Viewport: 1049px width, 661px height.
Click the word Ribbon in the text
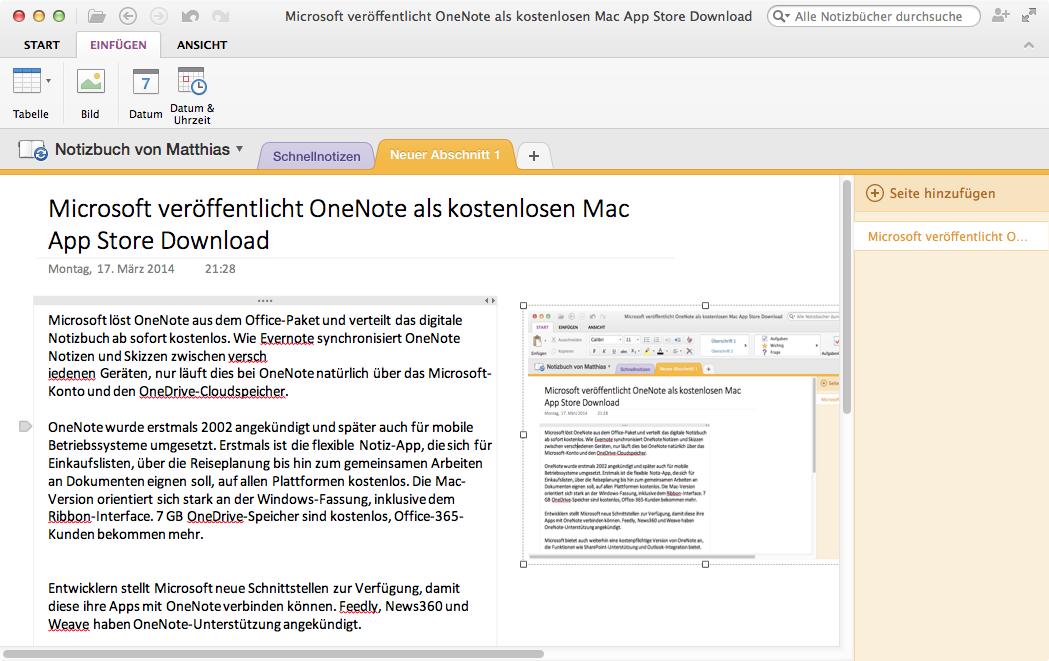69,516
